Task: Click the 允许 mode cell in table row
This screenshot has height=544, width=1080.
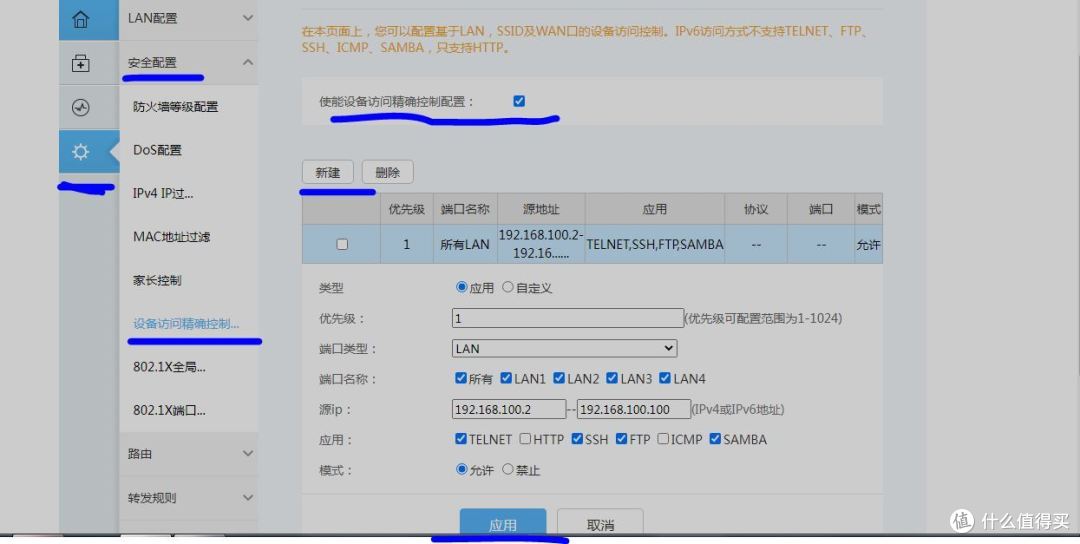Action: (x=869, y=244)
